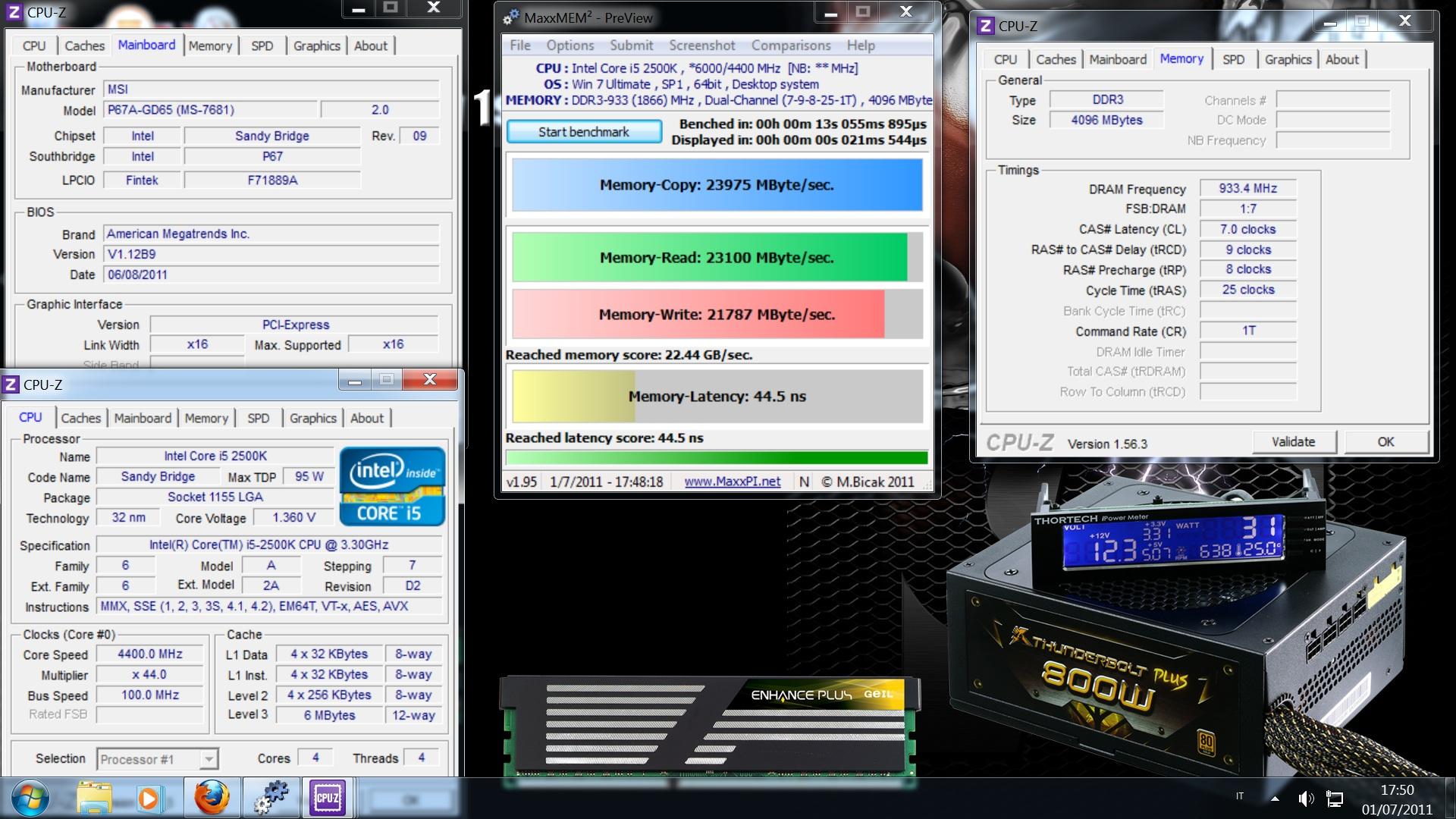This screenshot has height=819, width=1456.
Task: Click the Memory-Read result bar
Action: [717, 258]
